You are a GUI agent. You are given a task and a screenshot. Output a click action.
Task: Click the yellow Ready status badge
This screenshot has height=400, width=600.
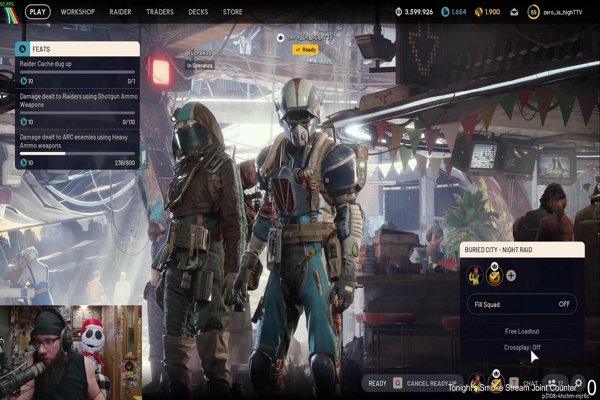305,50
